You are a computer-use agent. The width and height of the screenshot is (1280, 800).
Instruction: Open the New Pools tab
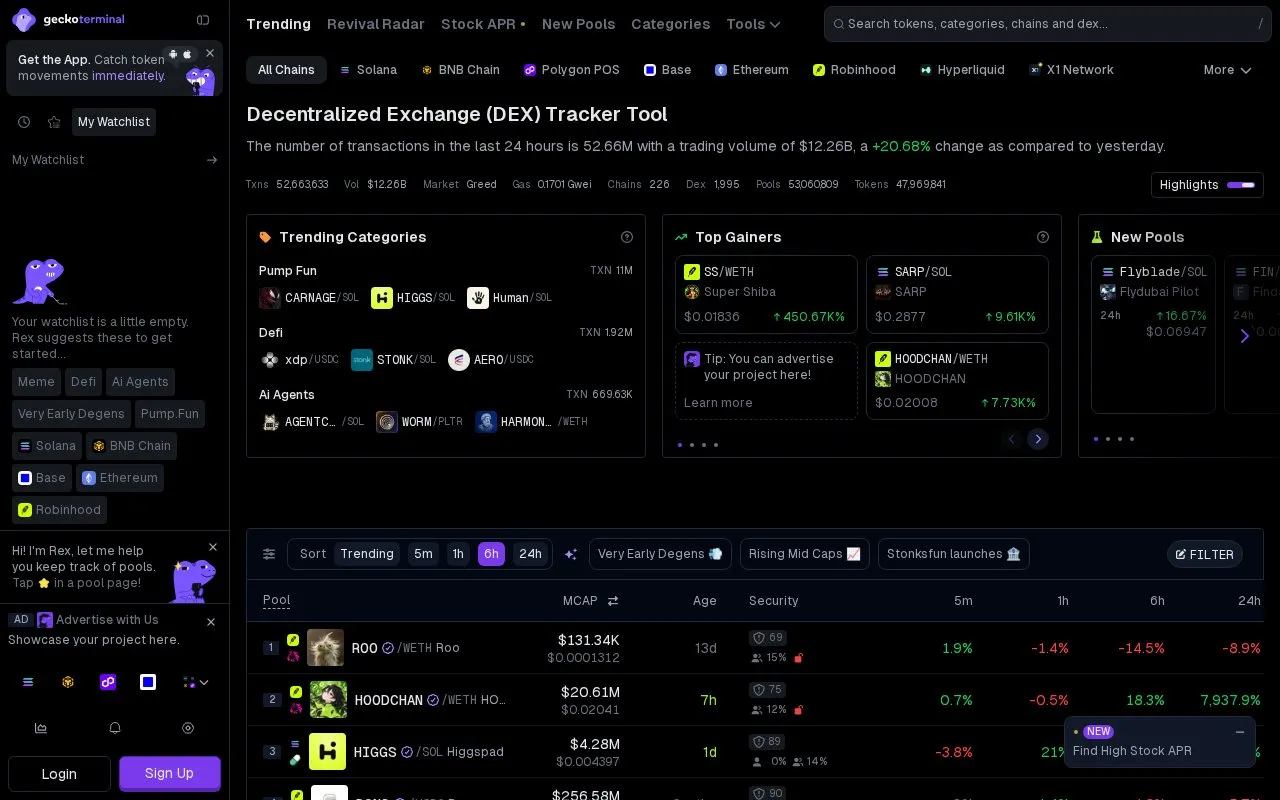578,24
